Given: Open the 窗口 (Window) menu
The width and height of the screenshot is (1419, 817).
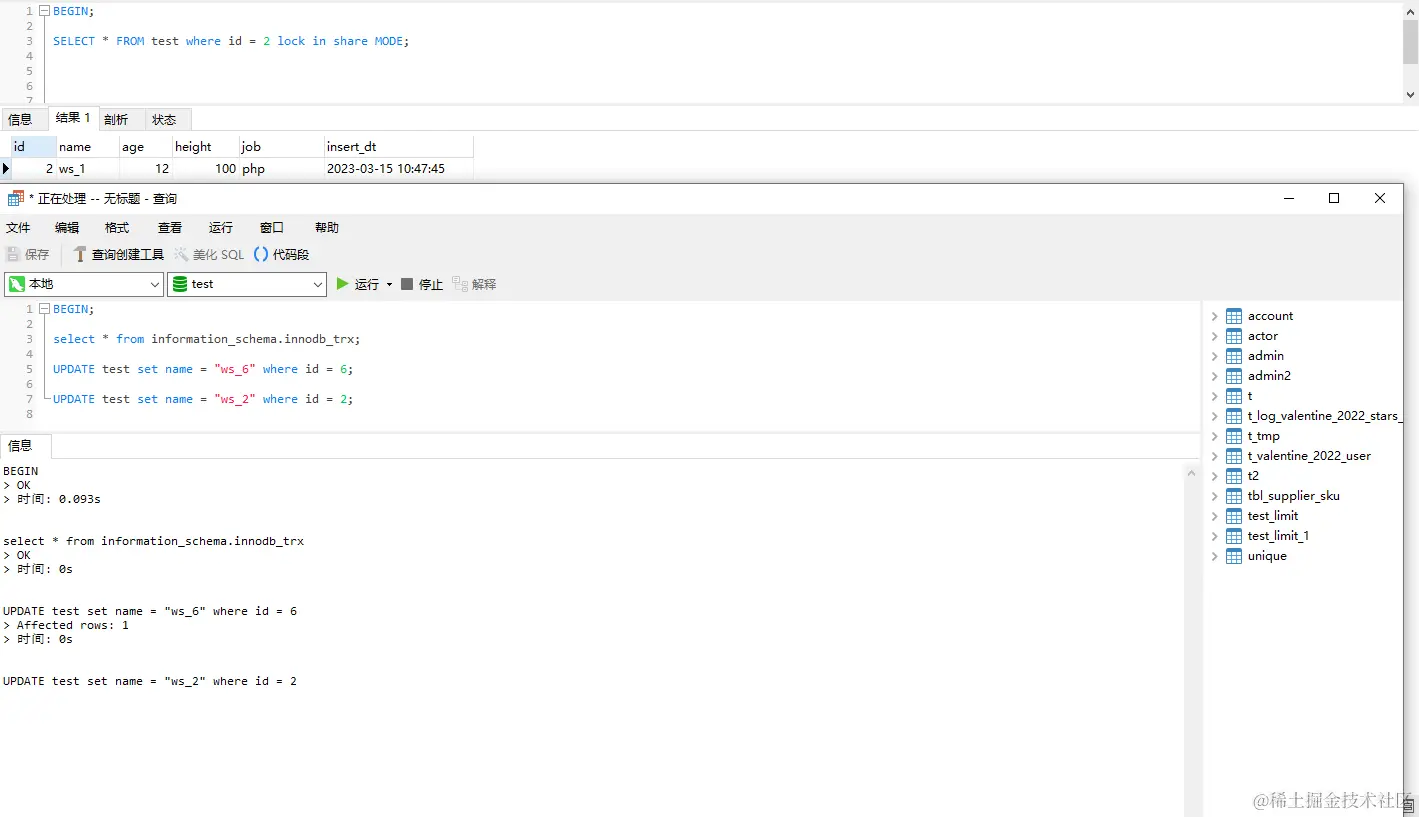Looking at the screenshot, I should pos(272,228).
